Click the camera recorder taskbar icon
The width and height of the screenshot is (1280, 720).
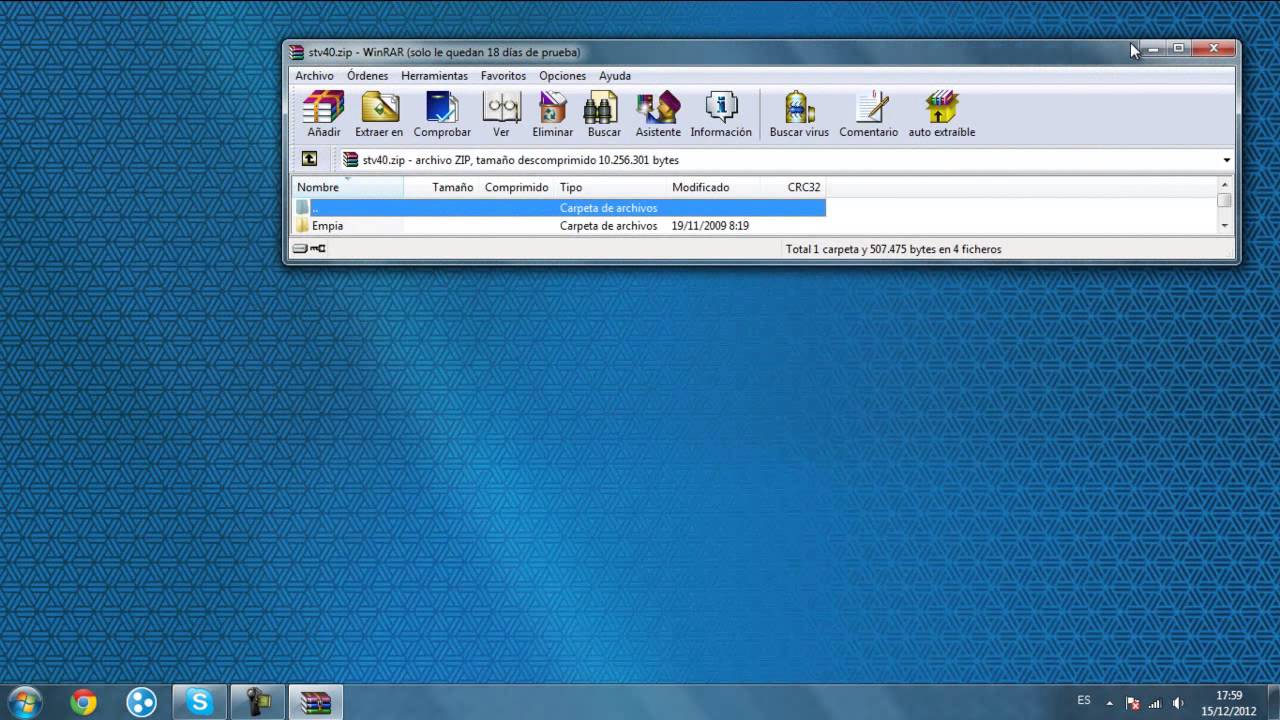point(258,703)
